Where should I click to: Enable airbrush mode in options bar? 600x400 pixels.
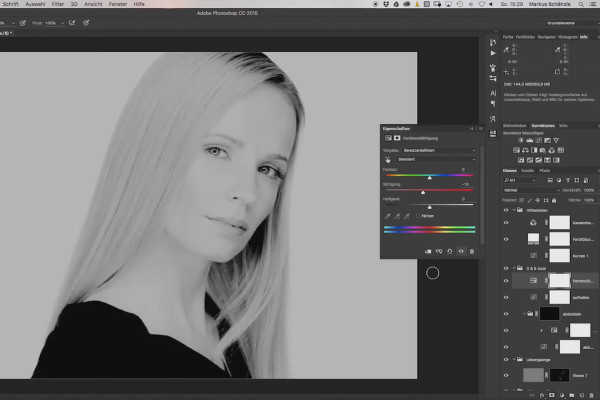click(72, 23)
